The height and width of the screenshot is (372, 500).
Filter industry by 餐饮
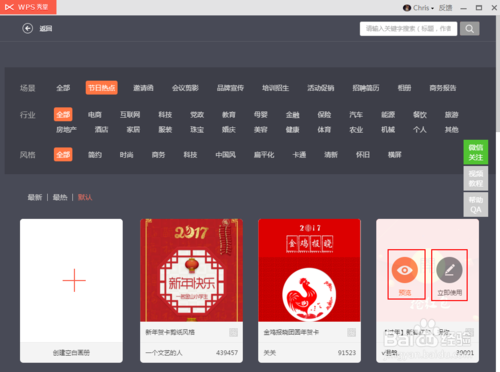[x=420, y=115]
